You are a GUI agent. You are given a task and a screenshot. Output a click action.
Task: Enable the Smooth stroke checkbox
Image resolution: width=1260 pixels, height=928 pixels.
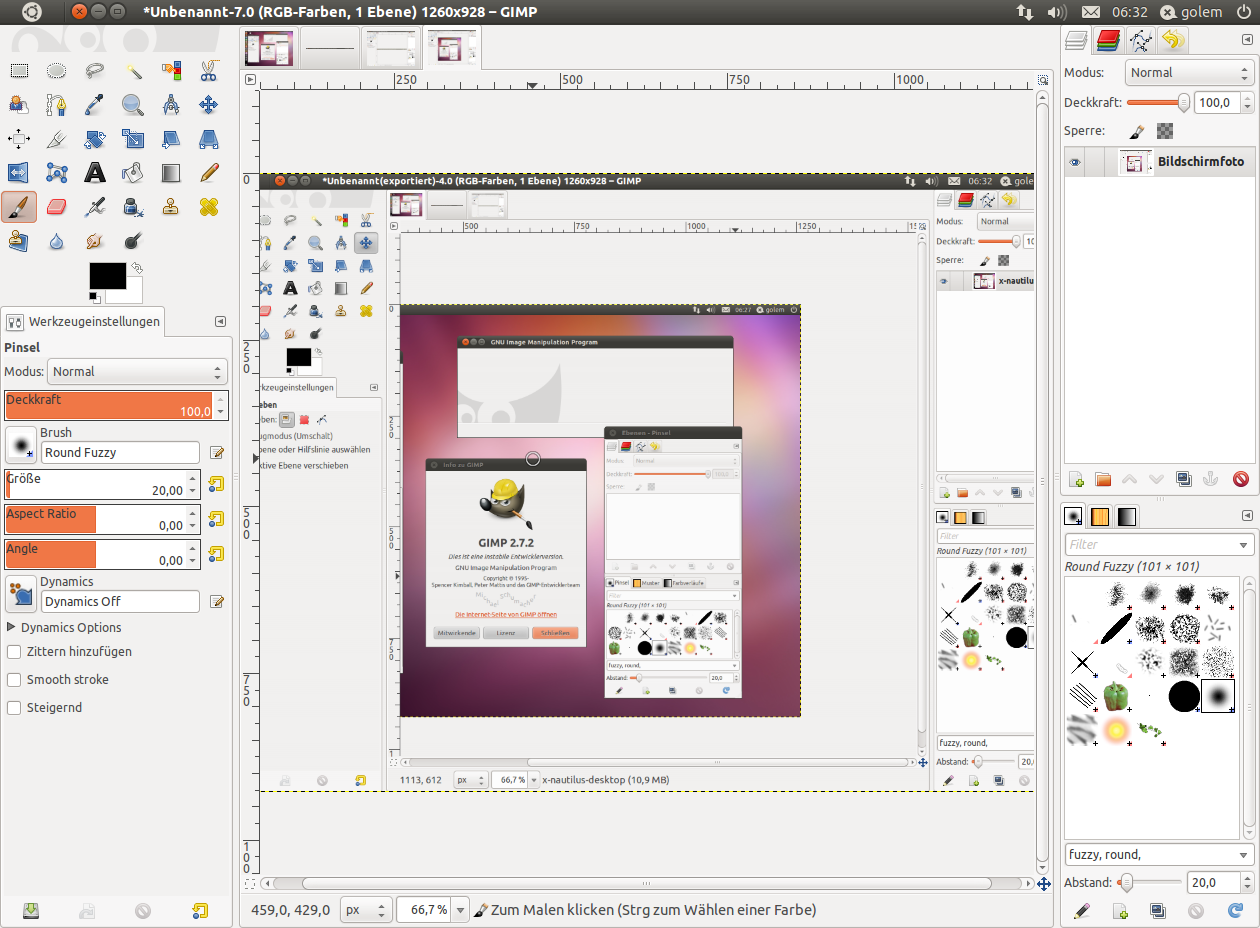[x=15, y=680]
